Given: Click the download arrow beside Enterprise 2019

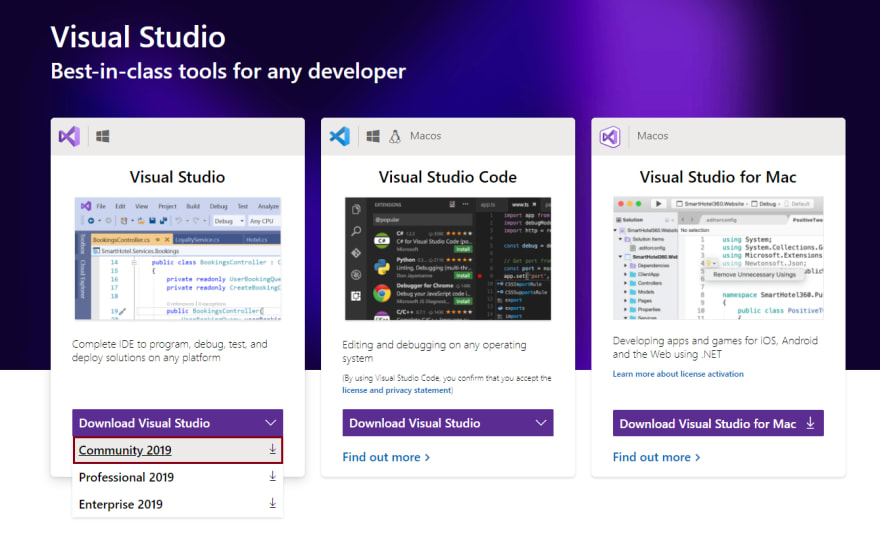Looking at the screenshot, I should pos(272,503).
